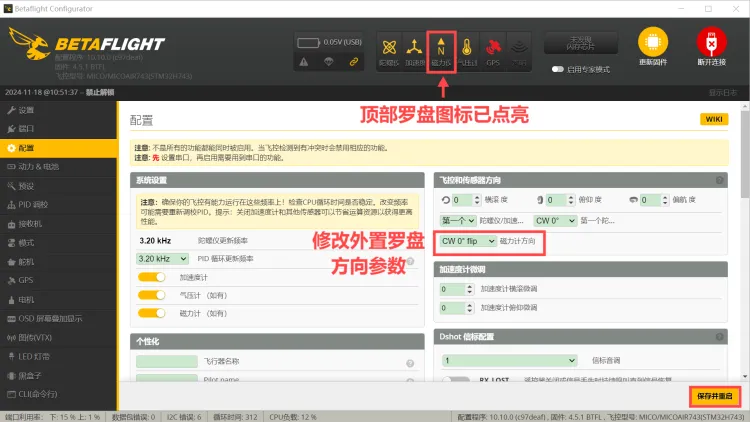Open the OSD tab
The width and height of the screenshot is (750, 422).
[x=58, y=319]
